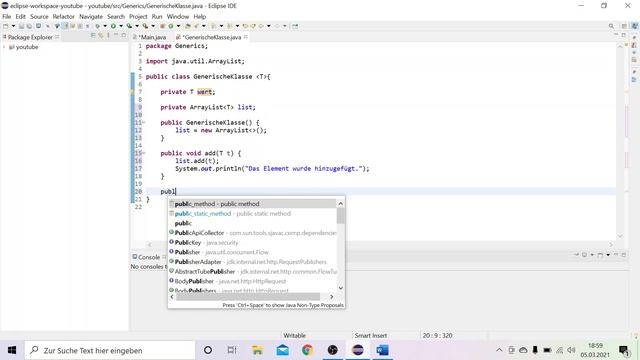Click the Open Type toolbar icon
Image resolution: width=640 pixels, height=360 pixels.
coord(187,26)
